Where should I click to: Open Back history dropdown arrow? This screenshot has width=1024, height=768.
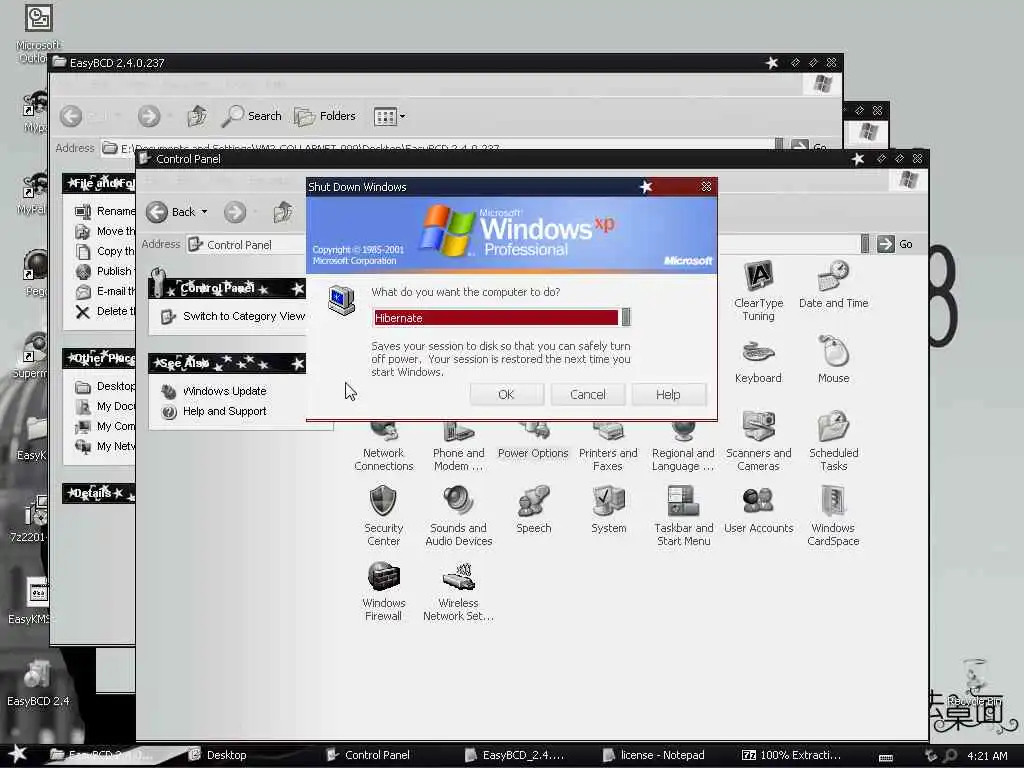pos(204,212)
